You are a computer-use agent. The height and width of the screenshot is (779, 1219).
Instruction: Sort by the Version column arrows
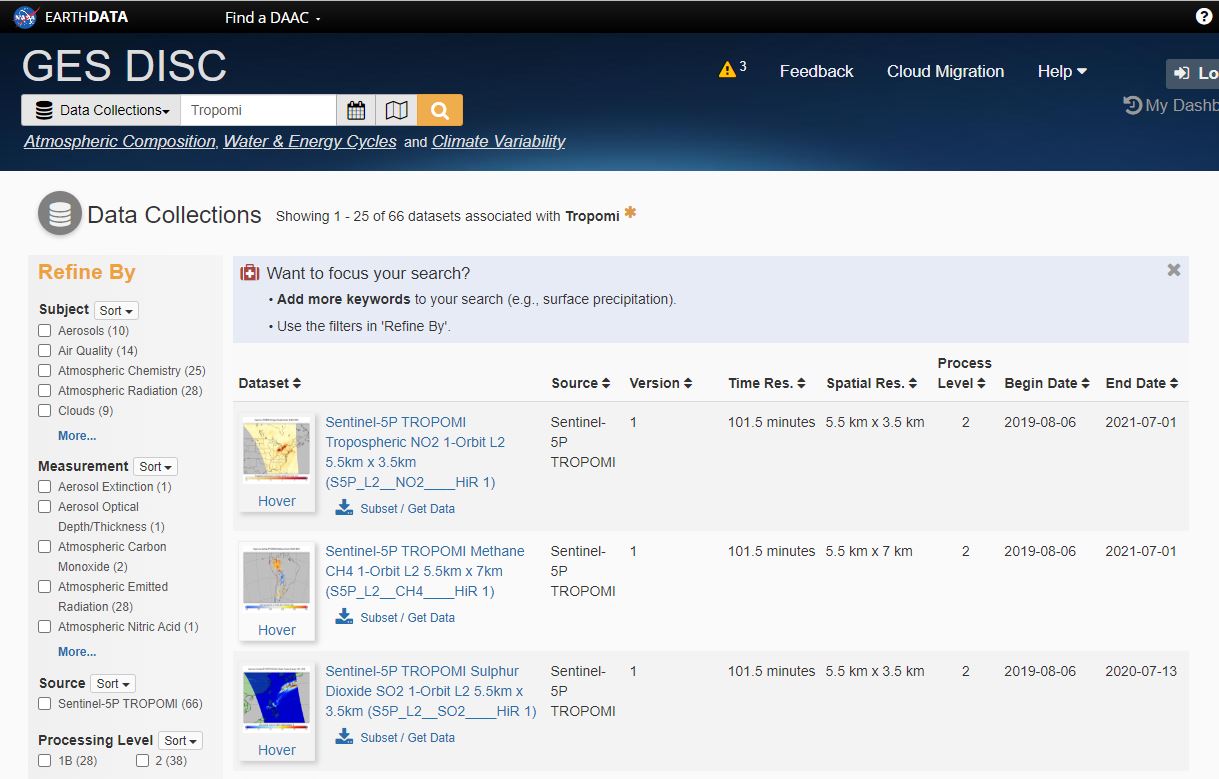point(688,384)
